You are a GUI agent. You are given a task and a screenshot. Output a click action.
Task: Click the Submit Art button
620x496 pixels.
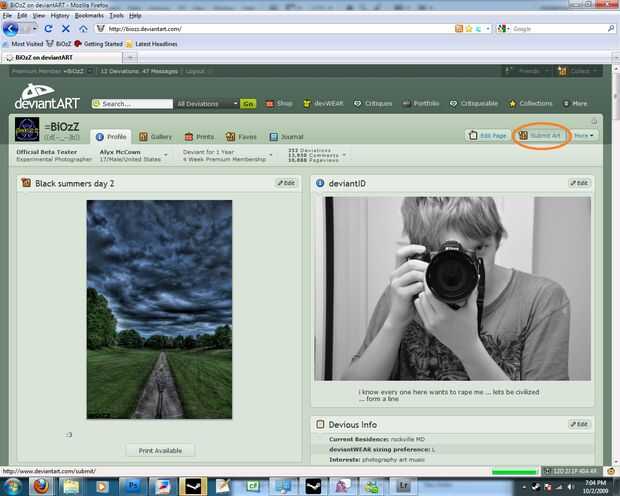pyautogui.click(x=539, y=135)
